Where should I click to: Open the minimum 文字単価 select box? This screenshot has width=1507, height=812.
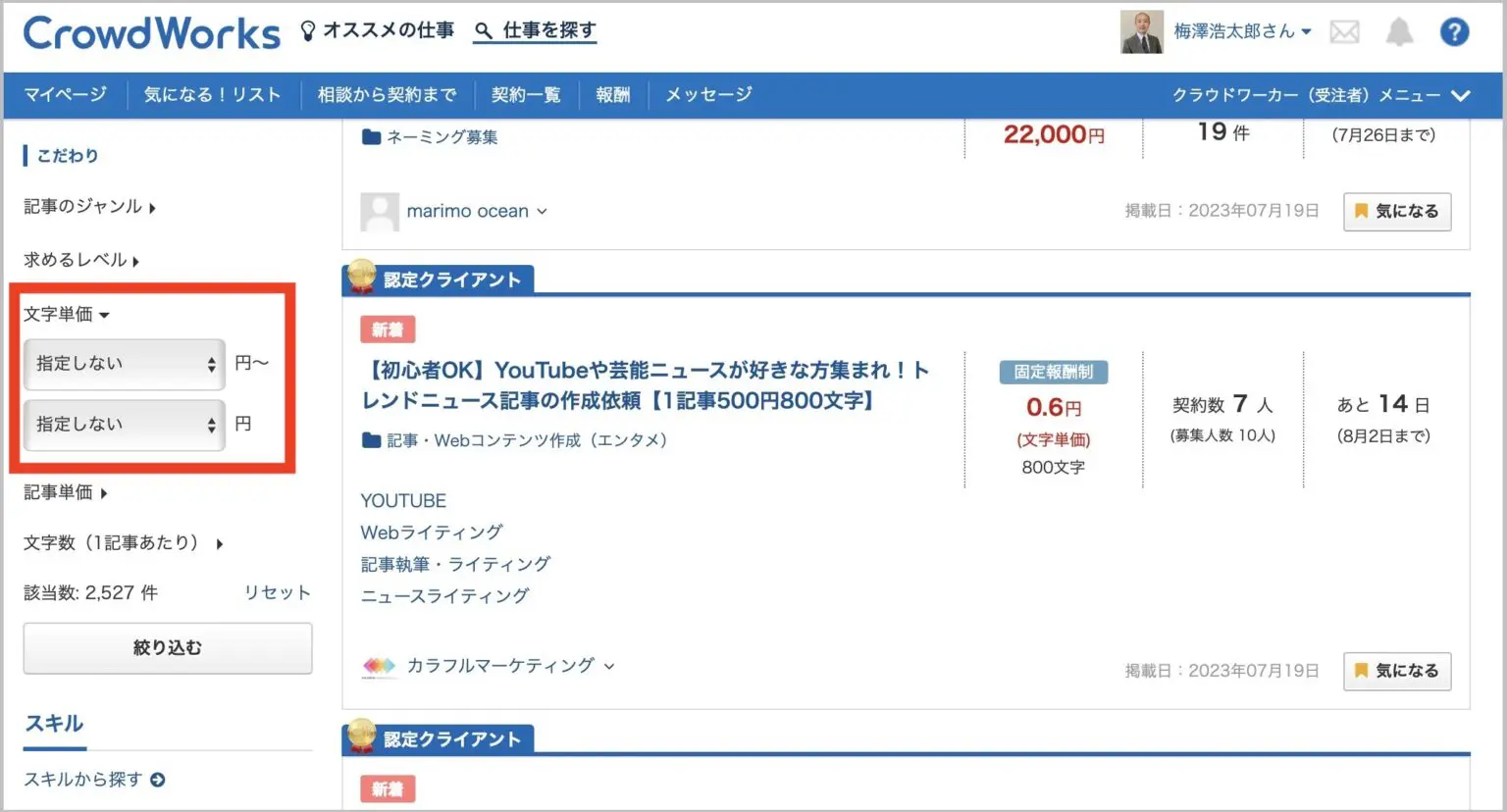click(x=124, y=364)
